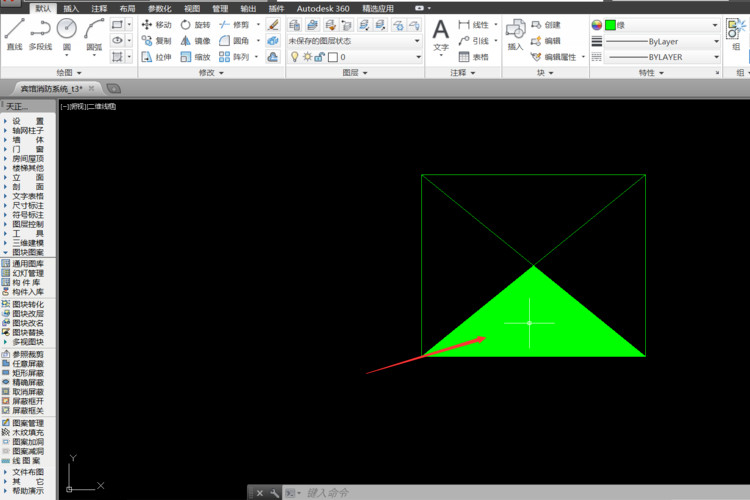Viewport: 750px width, 500px height.
Task: Click the 移动 move tool
Action: click(x=156, y=24)
